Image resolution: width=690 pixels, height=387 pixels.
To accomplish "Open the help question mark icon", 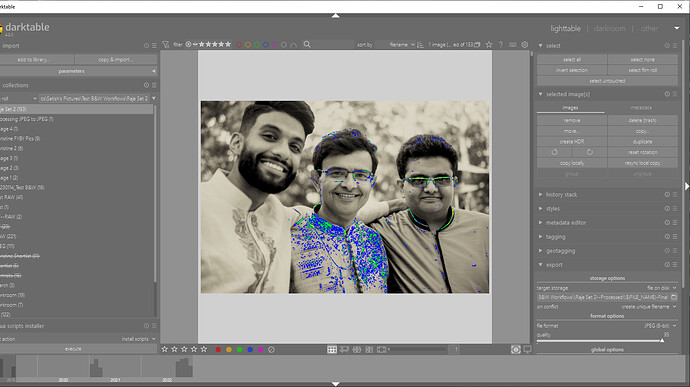I will pyautogui.click(x=501, y=44).
